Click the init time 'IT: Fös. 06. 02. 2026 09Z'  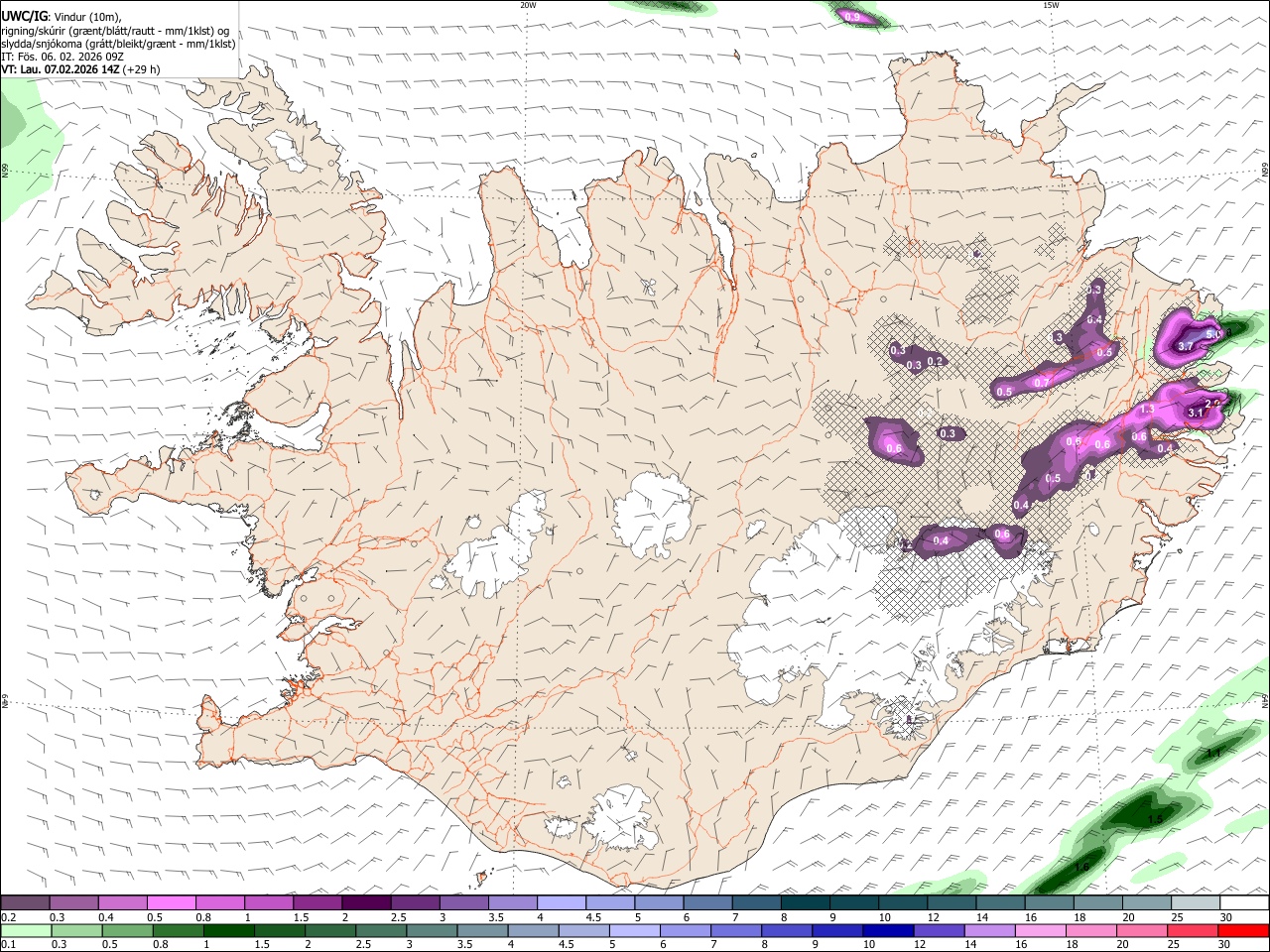click(63, 57)
